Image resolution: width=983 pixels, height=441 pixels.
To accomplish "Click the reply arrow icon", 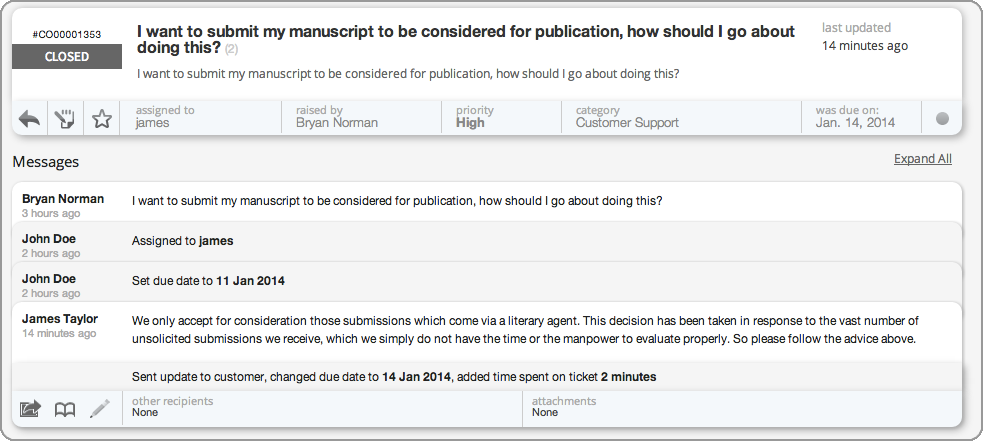I will click(x=29, y=119).
